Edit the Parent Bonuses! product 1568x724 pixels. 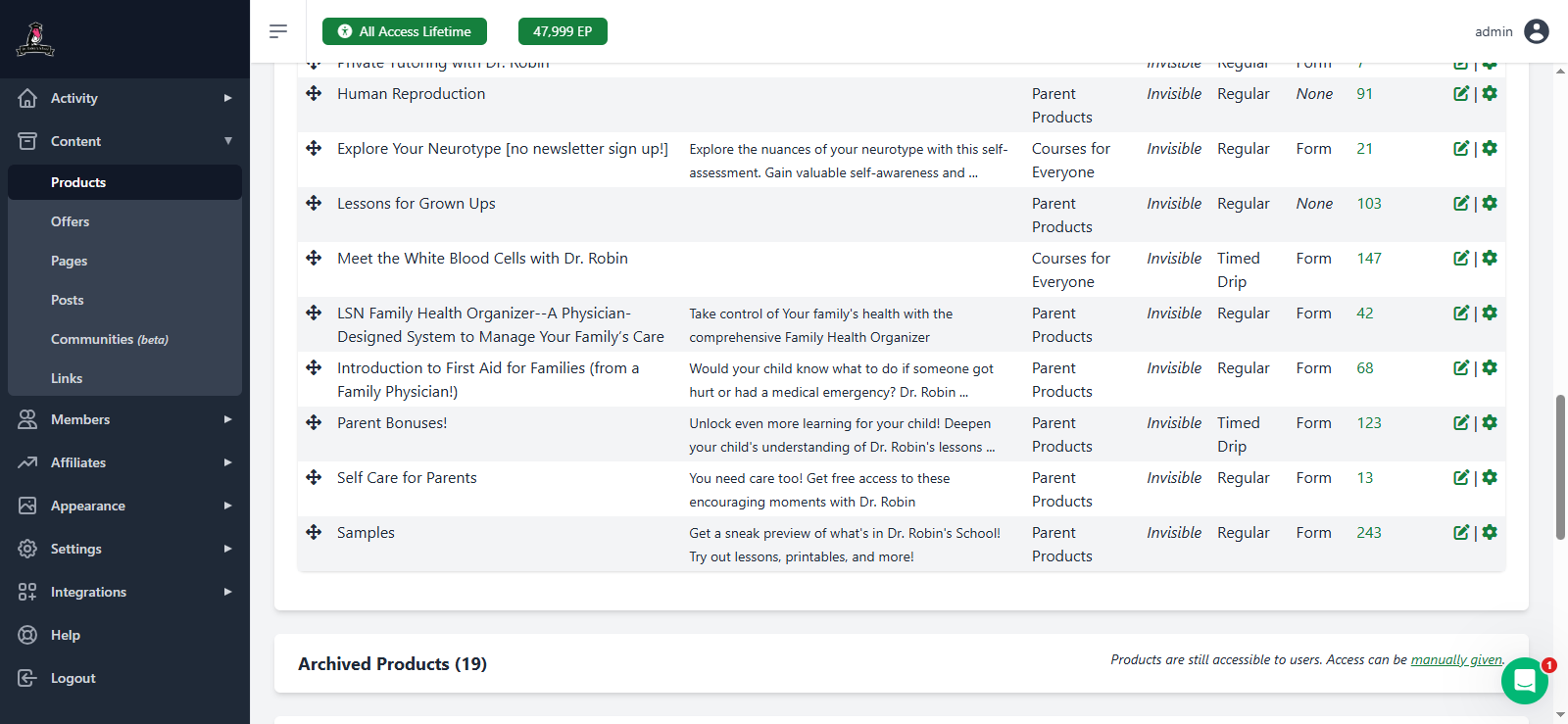pyautogui.click(x=1460, y=423)
